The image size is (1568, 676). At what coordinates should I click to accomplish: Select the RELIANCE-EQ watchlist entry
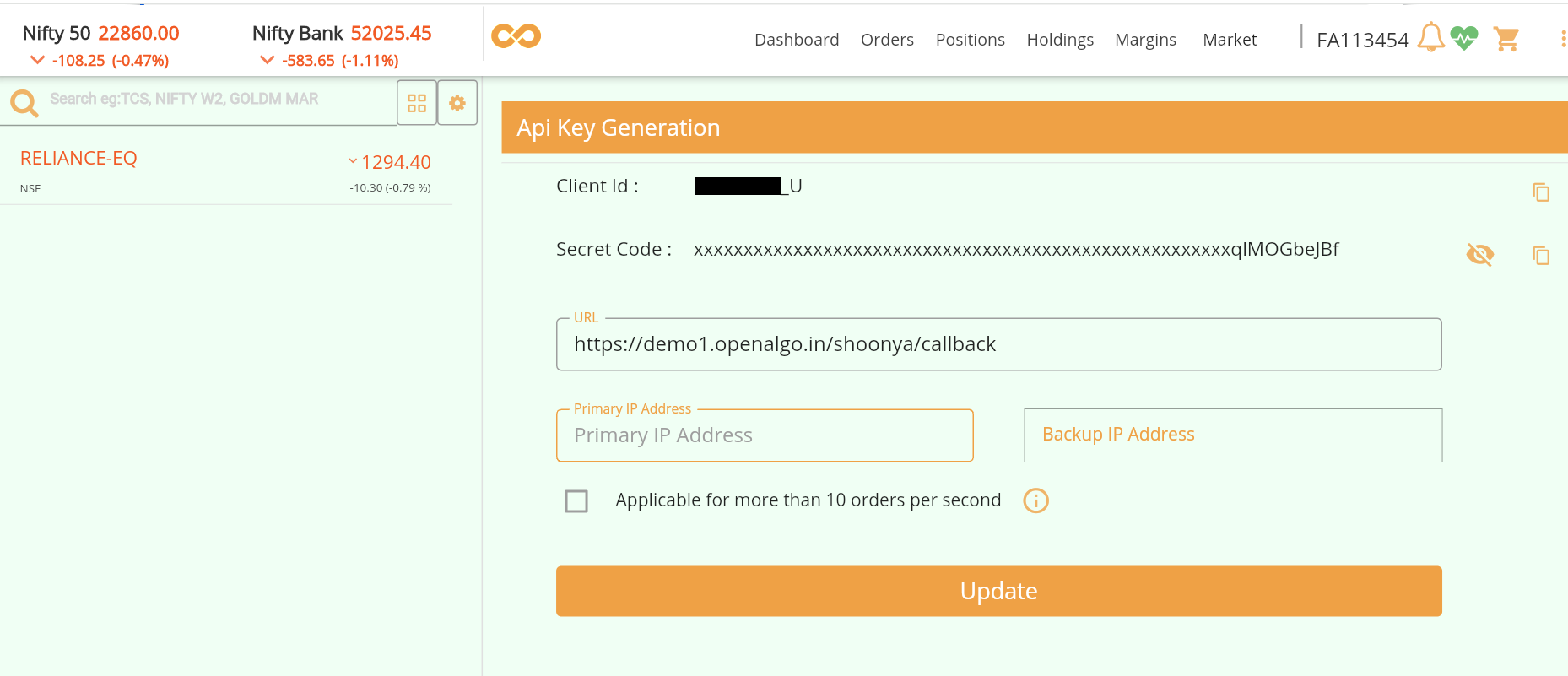[x=226, y=172]
